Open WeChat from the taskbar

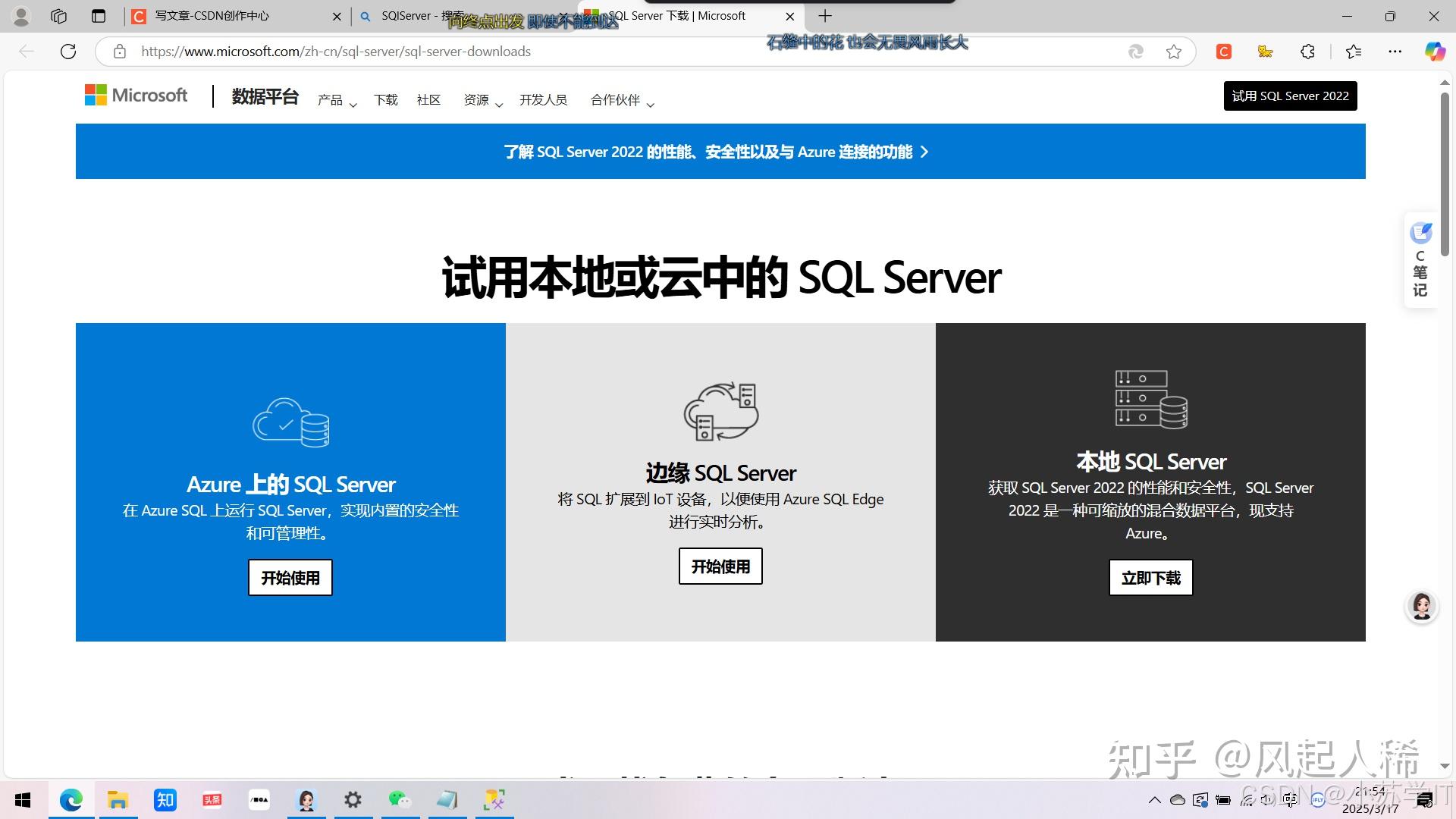coord(400,799)
